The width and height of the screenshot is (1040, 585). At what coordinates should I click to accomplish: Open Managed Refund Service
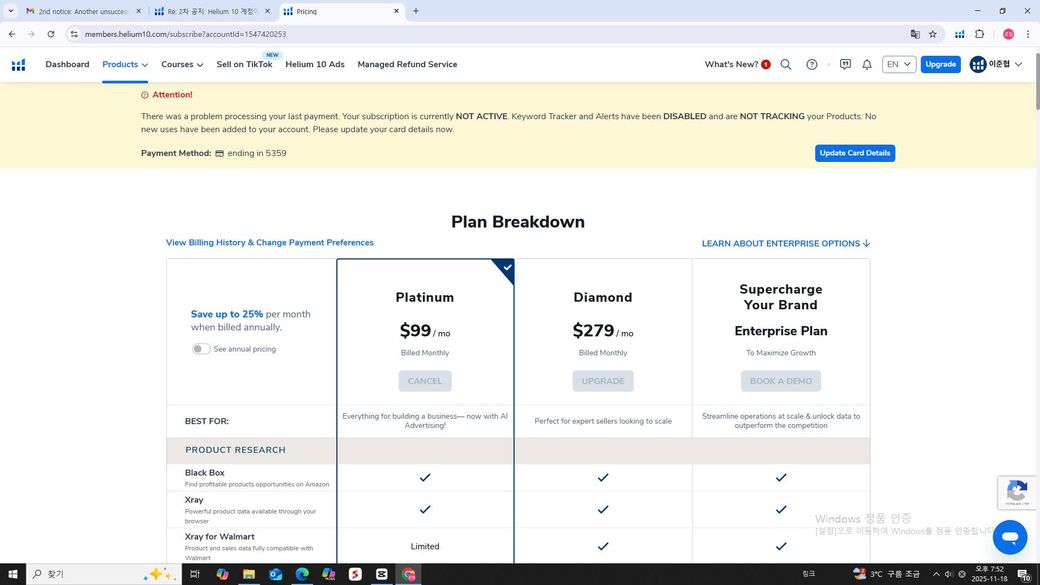[407, 64]
